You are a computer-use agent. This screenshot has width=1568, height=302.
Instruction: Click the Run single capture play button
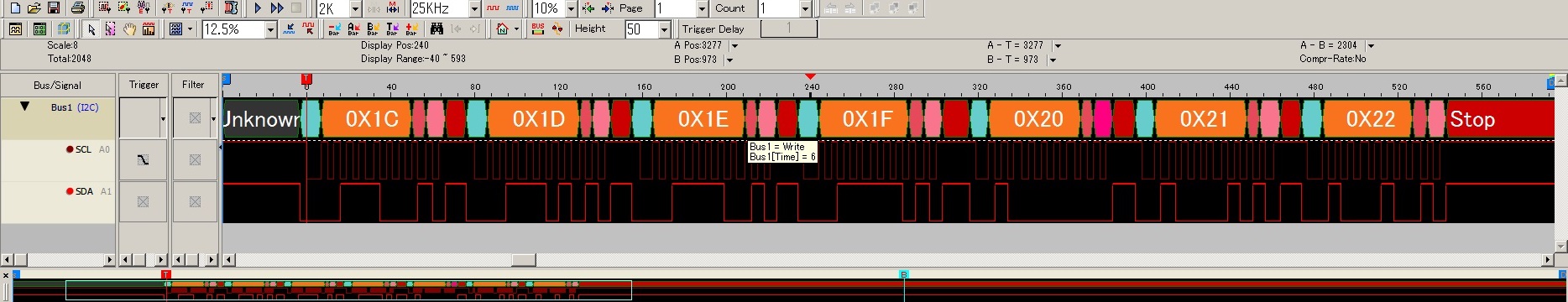pos(258,8)
